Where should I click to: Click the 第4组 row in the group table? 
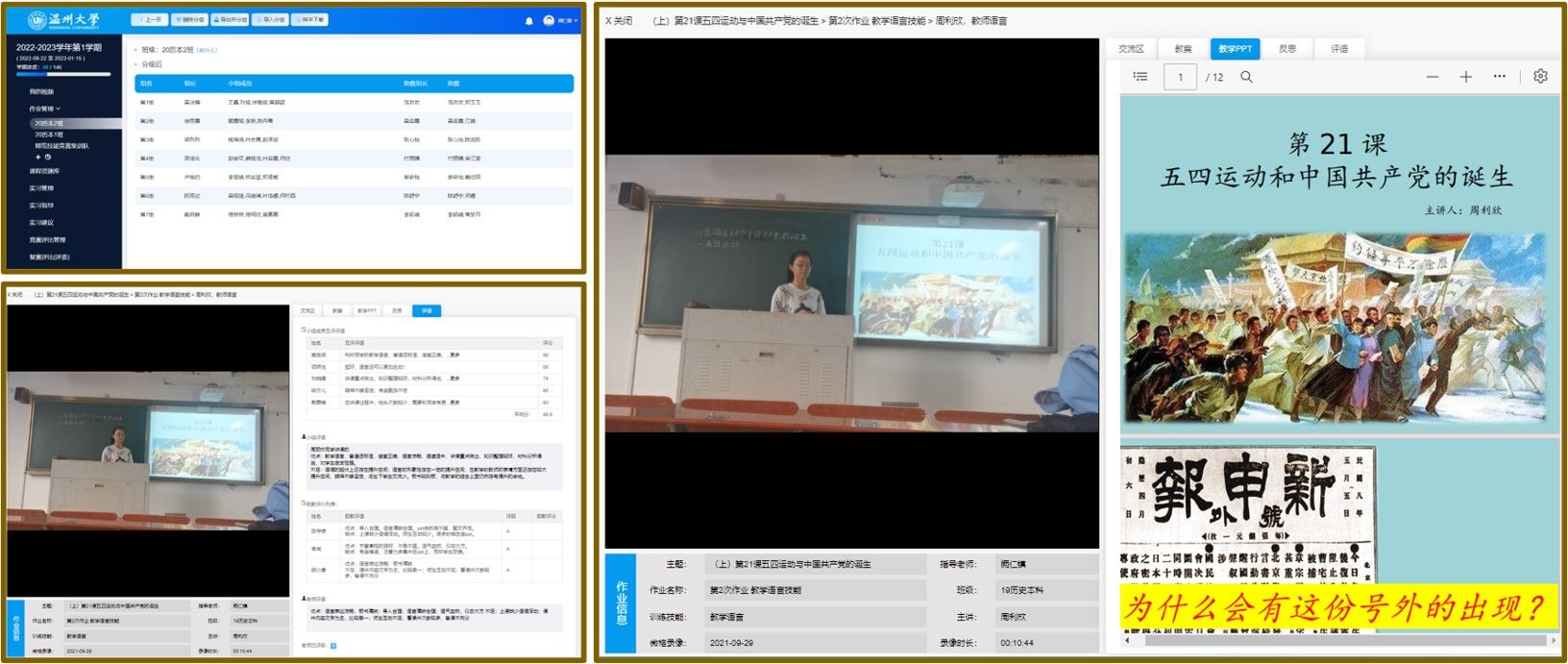pos(354,159)
